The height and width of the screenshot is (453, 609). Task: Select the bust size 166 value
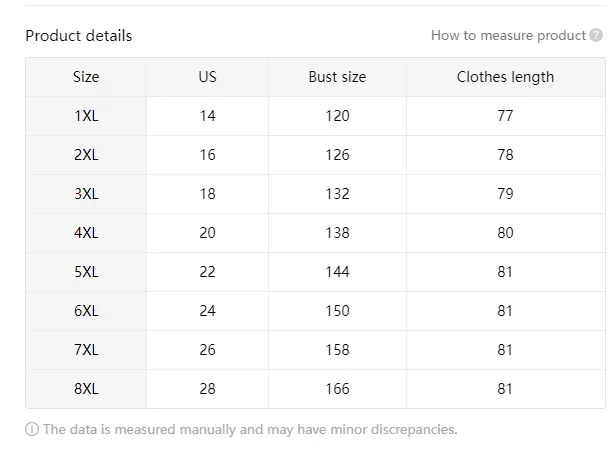coord(337,389)
